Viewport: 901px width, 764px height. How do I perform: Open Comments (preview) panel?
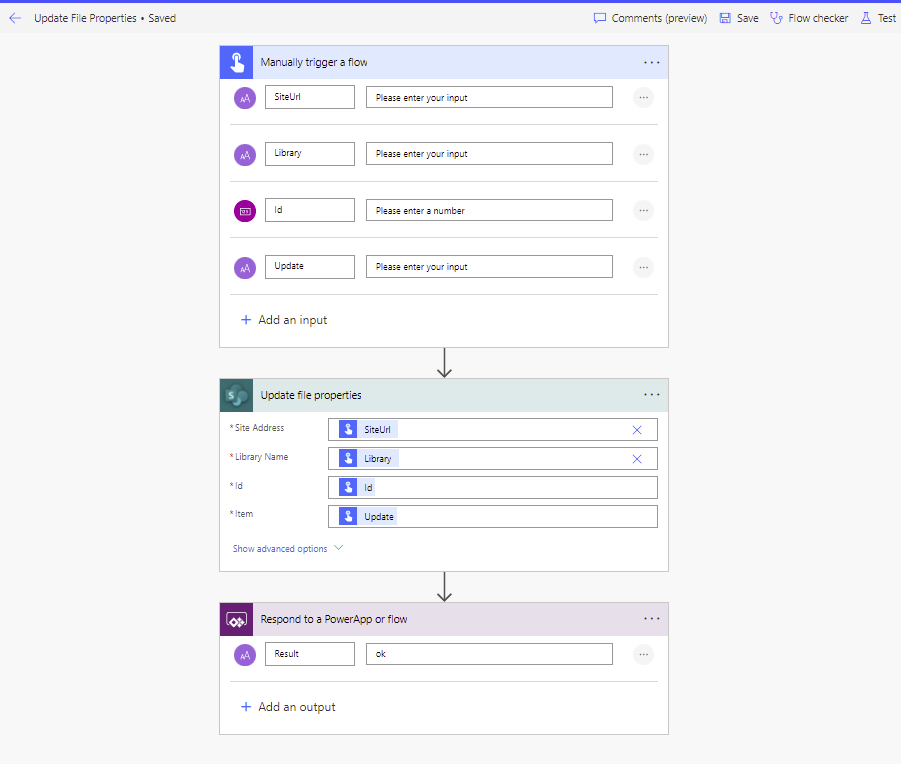coord(650,18)
